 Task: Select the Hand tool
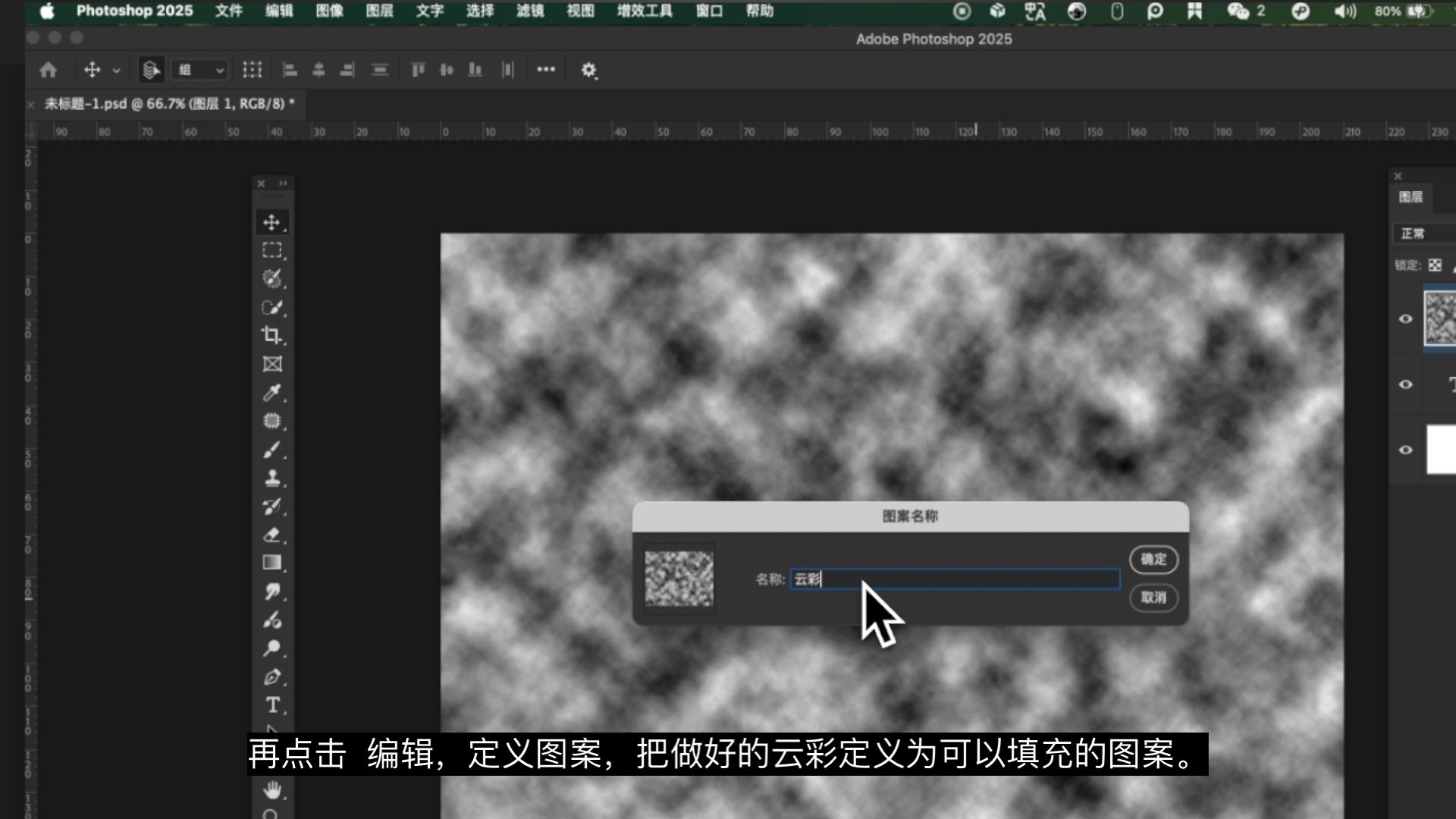272,790
